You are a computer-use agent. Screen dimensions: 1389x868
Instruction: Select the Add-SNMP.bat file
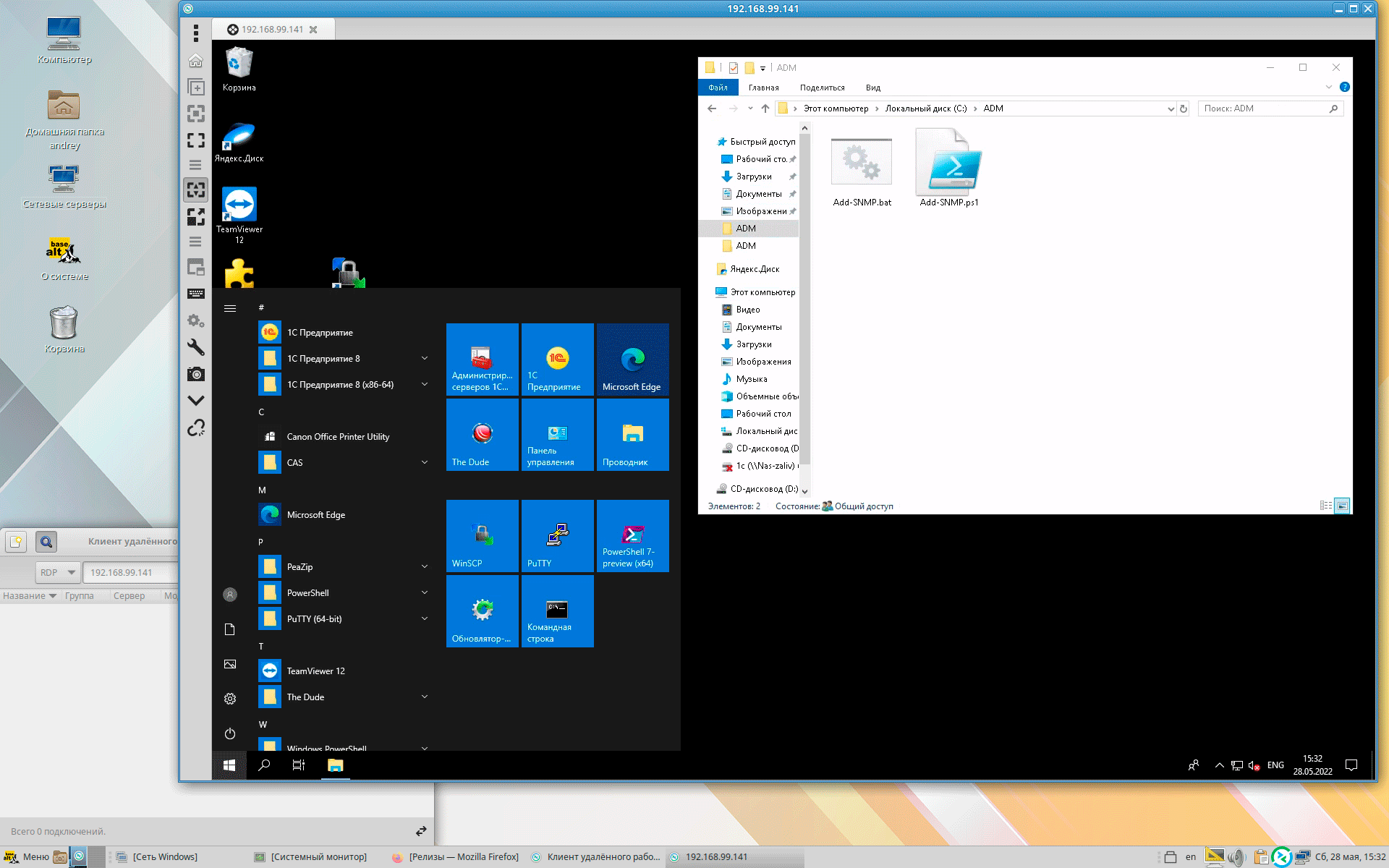(862, 168)
